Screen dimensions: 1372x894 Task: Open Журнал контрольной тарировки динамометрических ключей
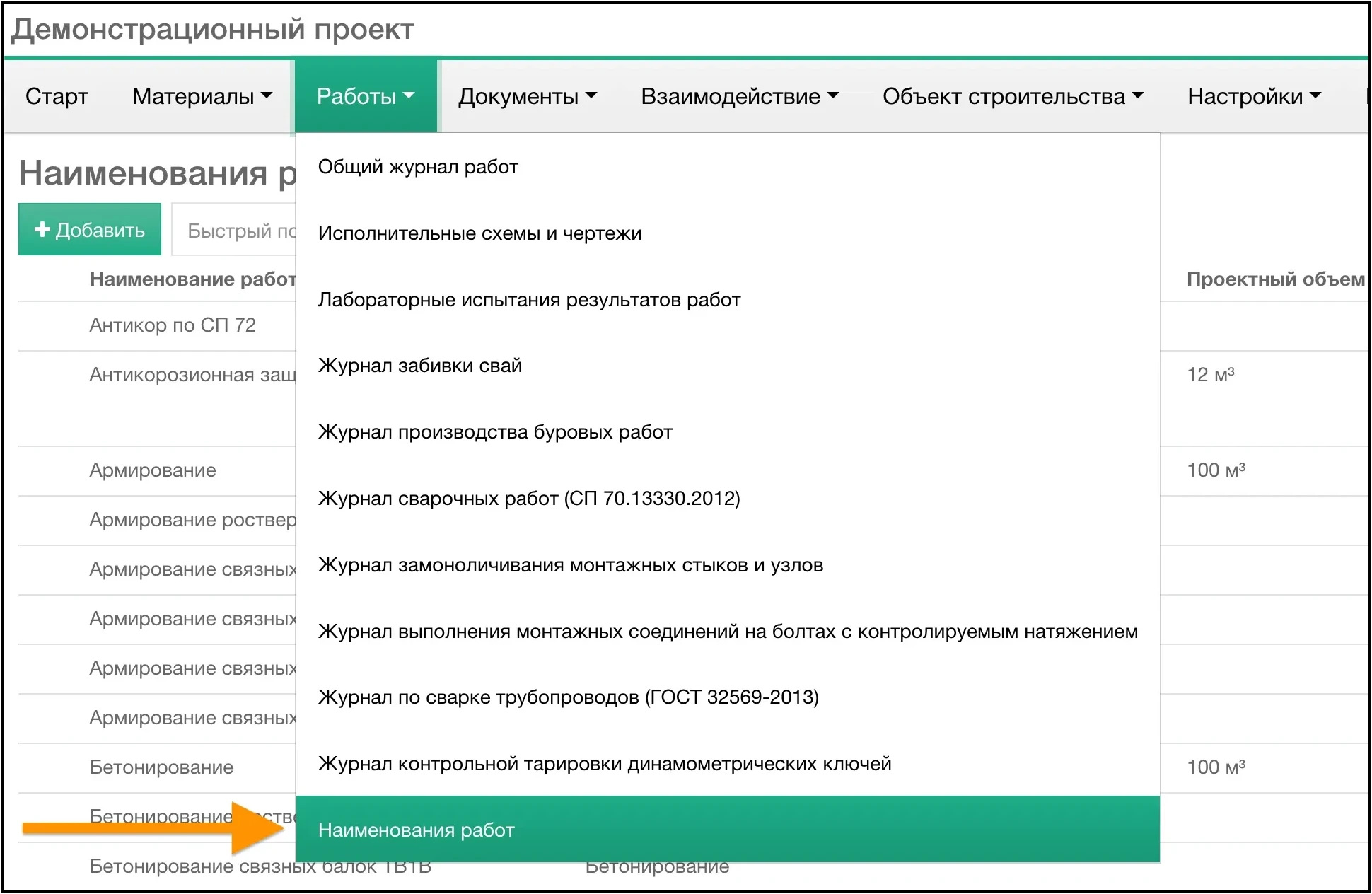tap(605, 764)
